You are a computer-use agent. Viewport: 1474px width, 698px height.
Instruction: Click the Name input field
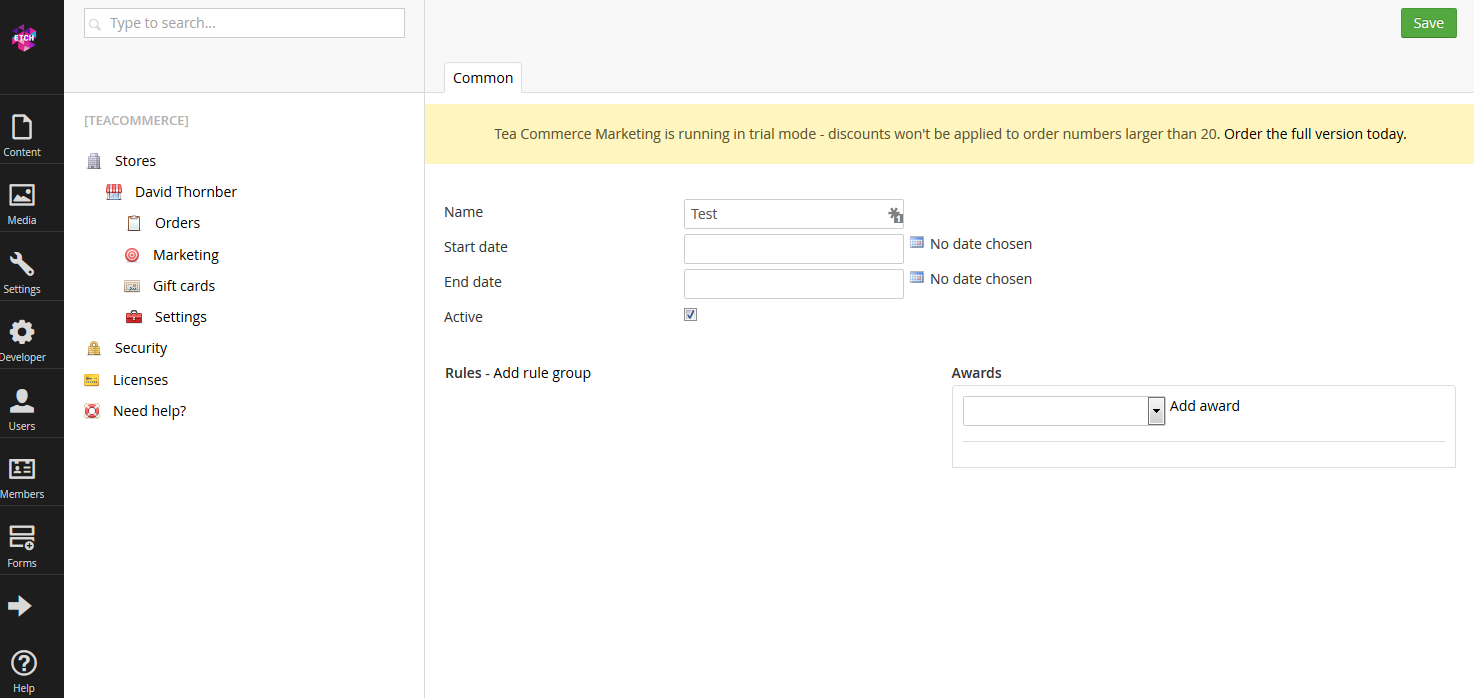(x=794, y=214)
